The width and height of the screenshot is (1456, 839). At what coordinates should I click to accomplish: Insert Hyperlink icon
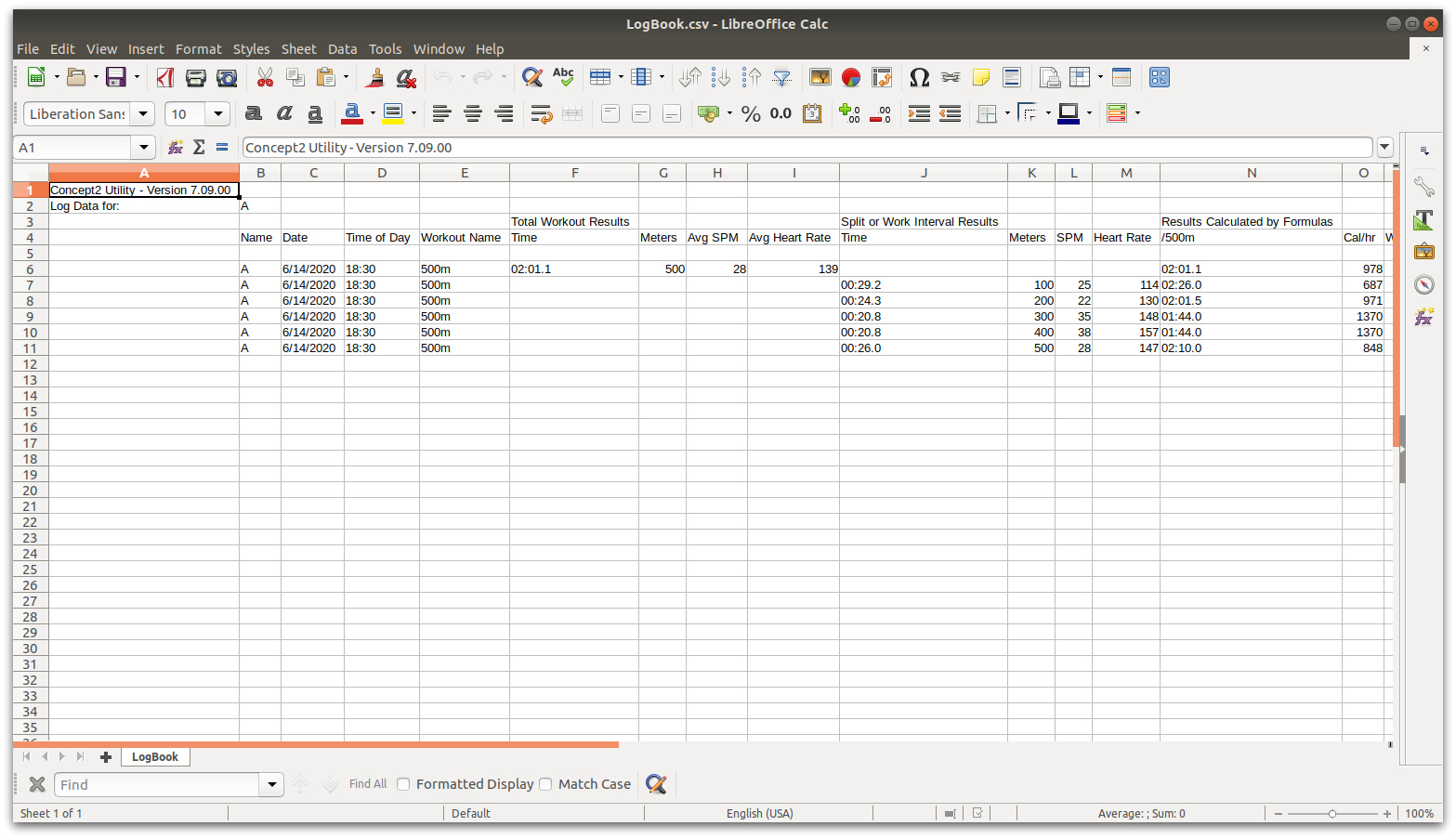[951, 77]
